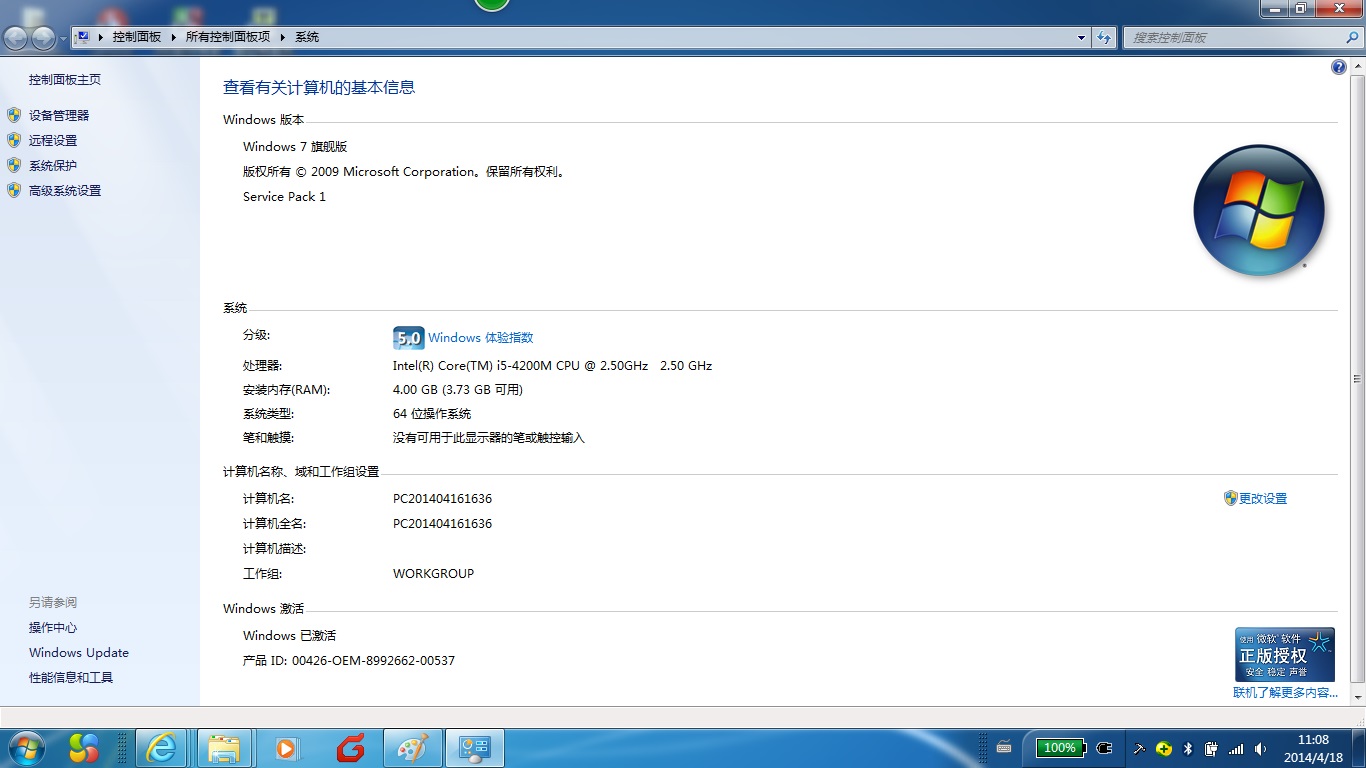The width and height of the screenshot is (1366, 768).
Task: Open Windows Explorer folder in the taskbar
Action: click(224, 748)
